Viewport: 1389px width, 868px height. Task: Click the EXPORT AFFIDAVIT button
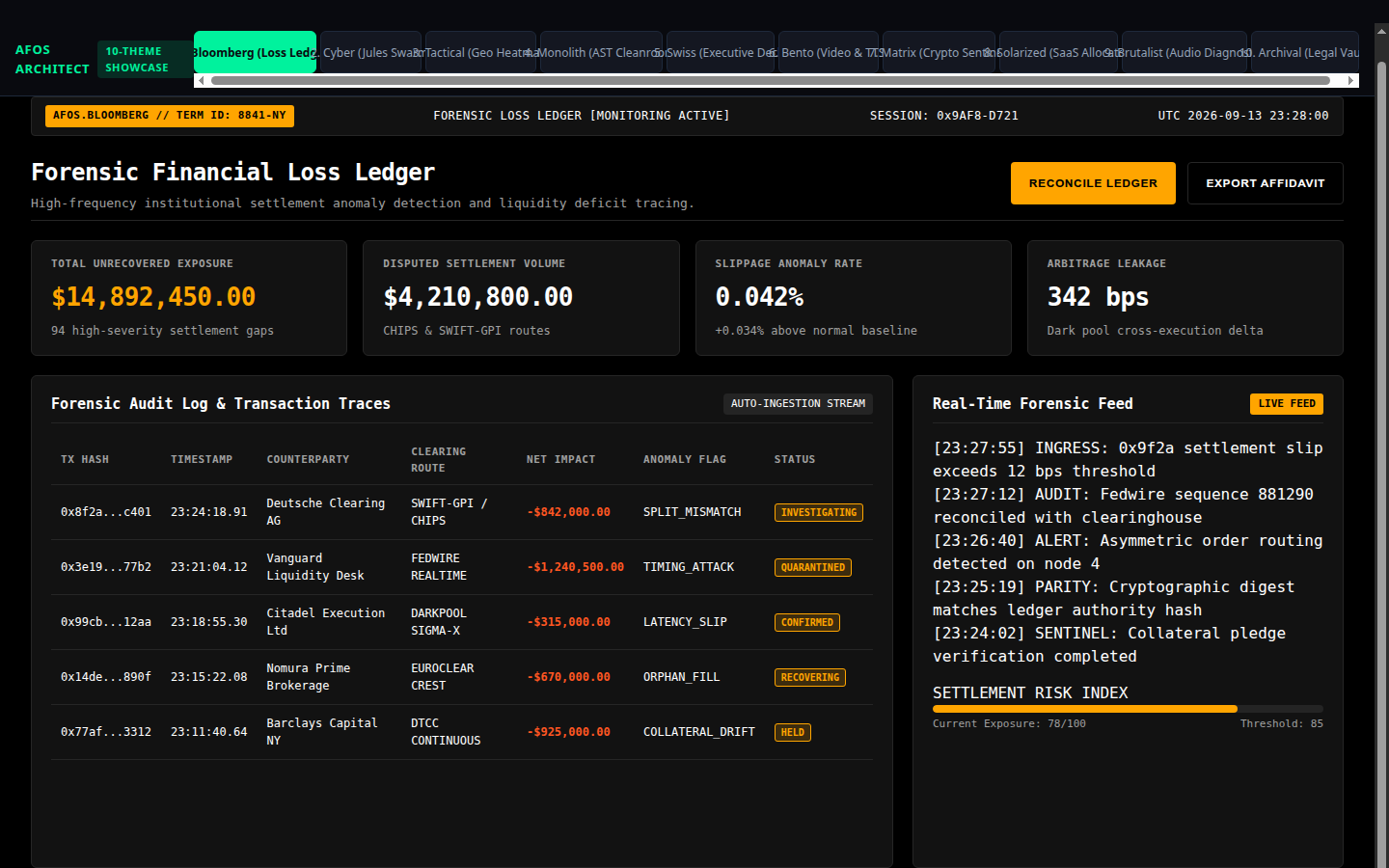(1265, 183)
